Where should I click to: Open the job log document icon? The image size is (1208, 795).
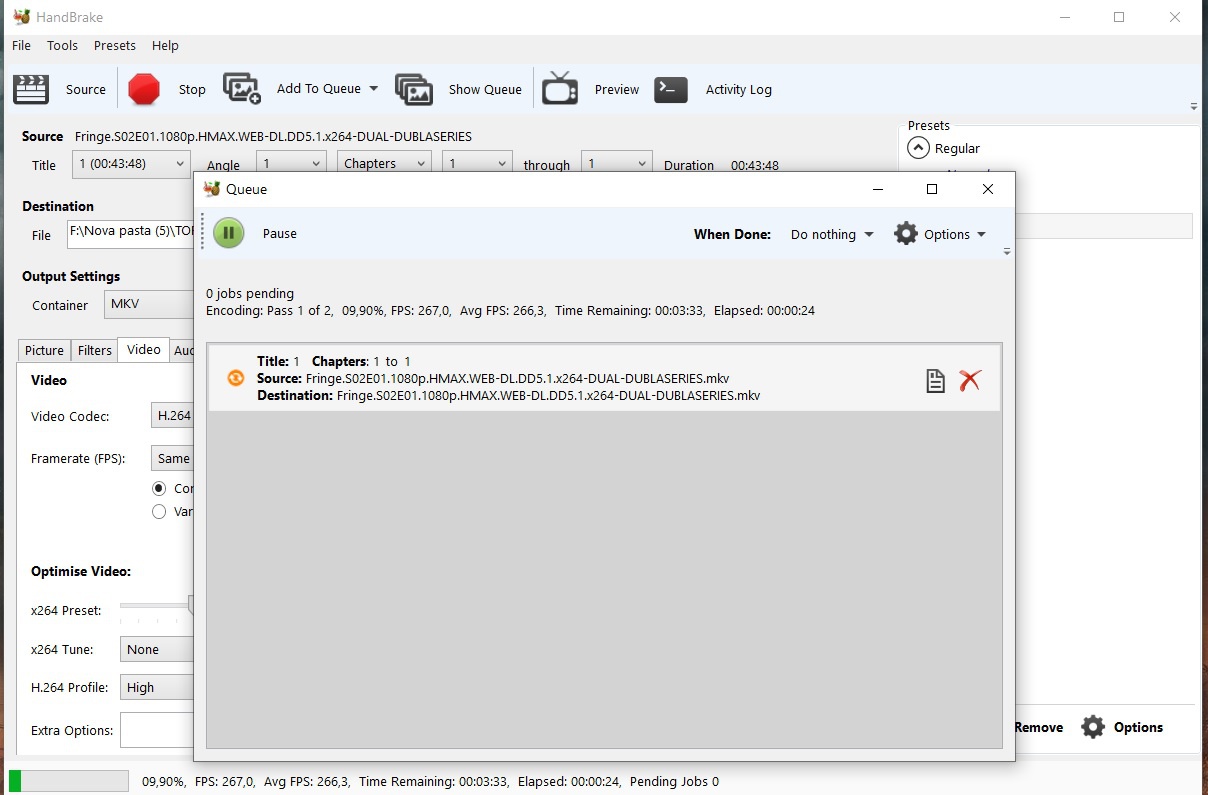click(x=935, y=380)
